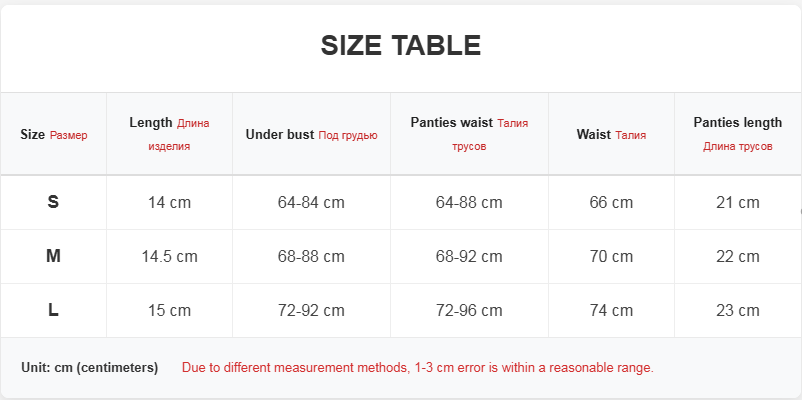Screen dimensions: 802x400
Task: Select the 72-92 cm under bust cell
Action: pyautogui.click(x=311, y=310)
